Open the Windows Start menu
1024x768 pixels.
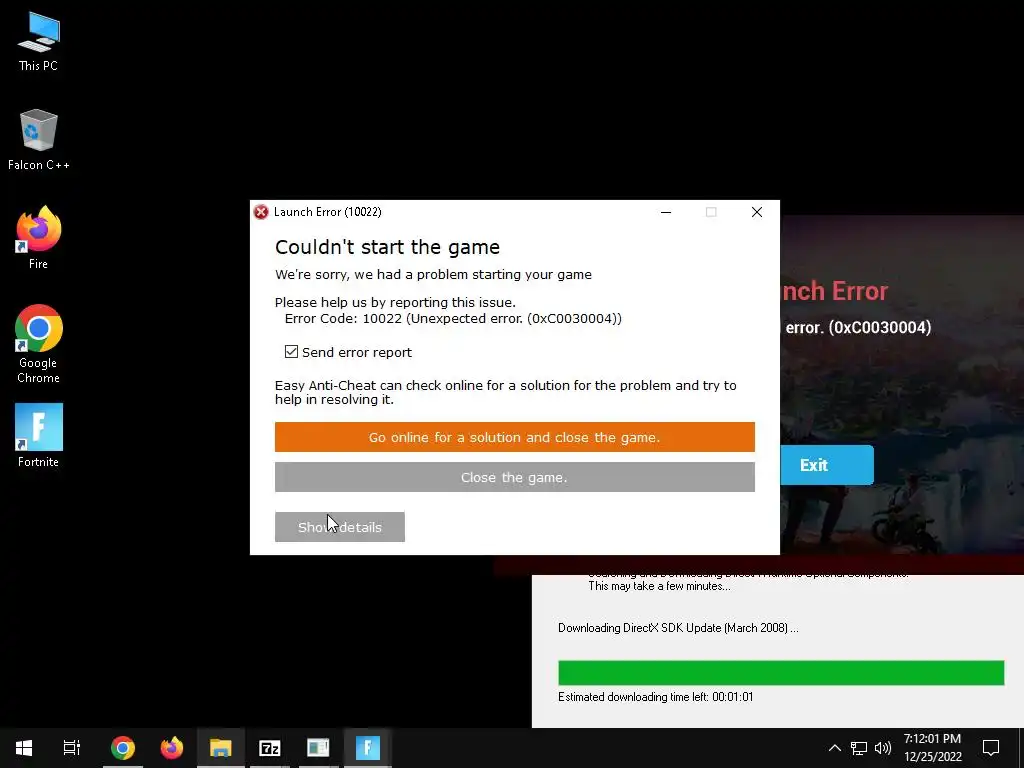(24, 748)
